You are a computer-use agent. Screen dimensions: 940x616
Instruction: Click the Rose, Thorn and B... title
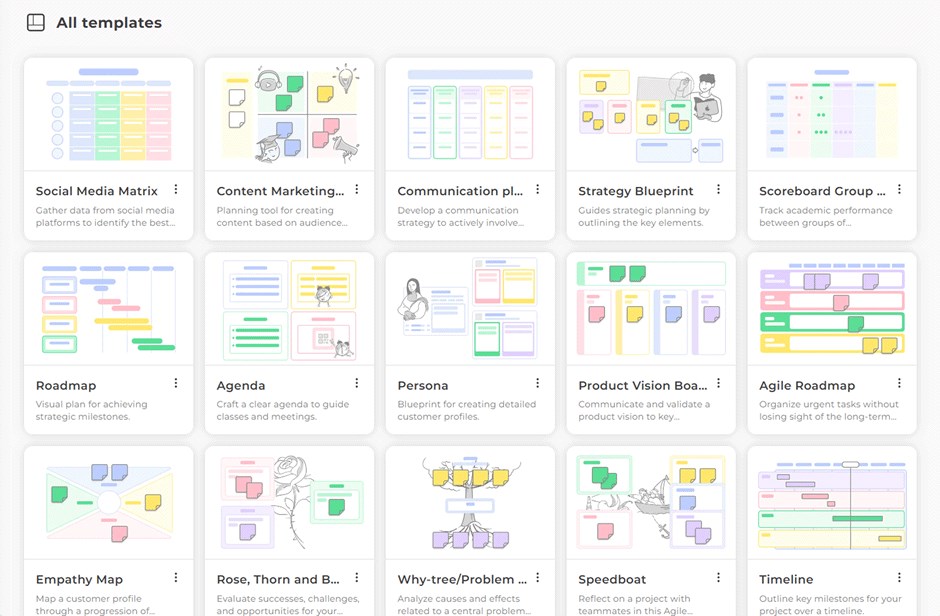click(x=278, y=579)
